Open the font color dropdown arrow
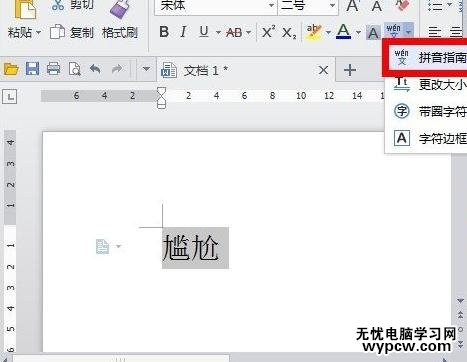467x362 pixels. pyautogui.click(x=358, y=33)
